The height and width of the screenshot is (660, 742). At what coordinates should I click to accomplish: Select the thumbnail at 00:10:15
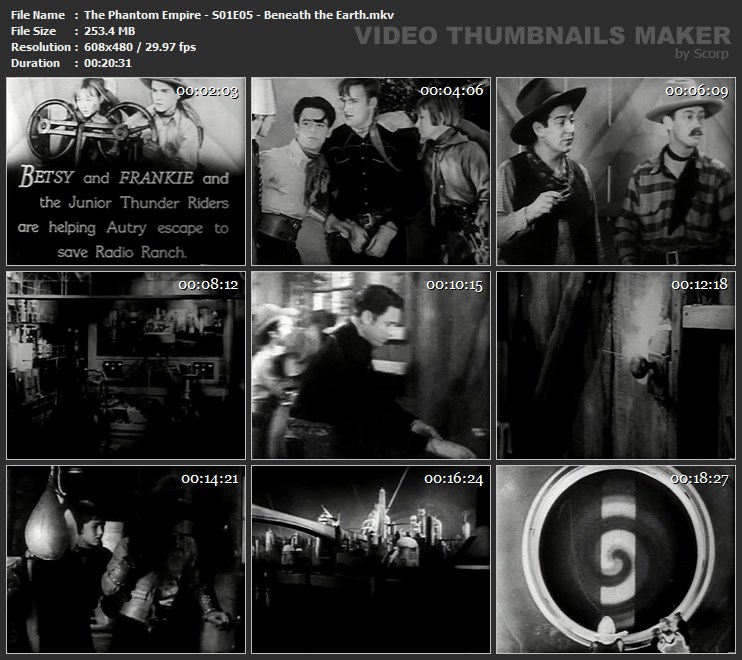point(371,365)
